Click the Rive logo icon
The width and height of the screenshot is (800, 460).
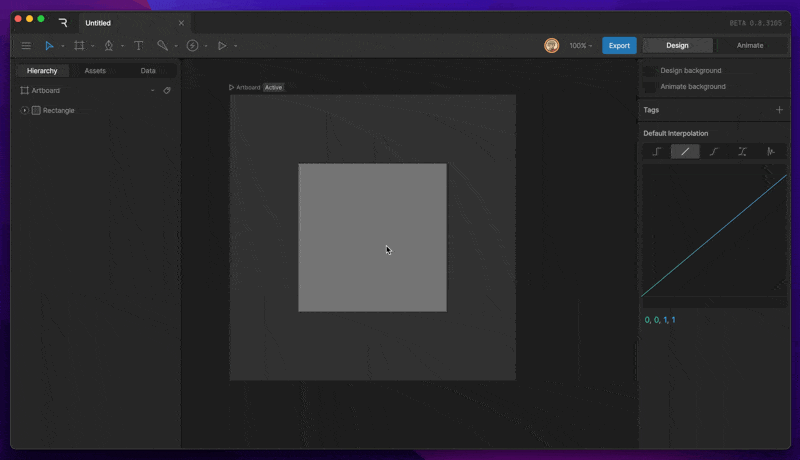(63, 23)
